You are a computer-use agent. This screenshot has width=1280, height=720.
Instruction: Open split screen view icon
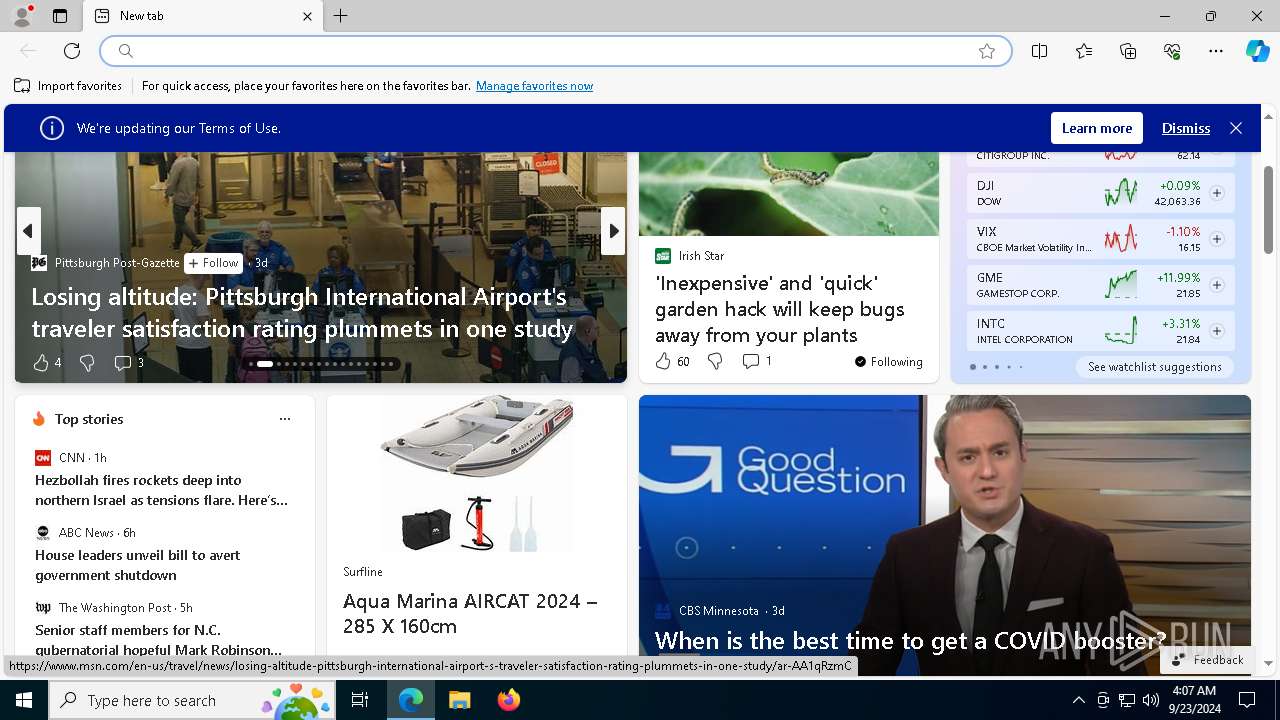pyautogui.click(x=1039, y=51)
